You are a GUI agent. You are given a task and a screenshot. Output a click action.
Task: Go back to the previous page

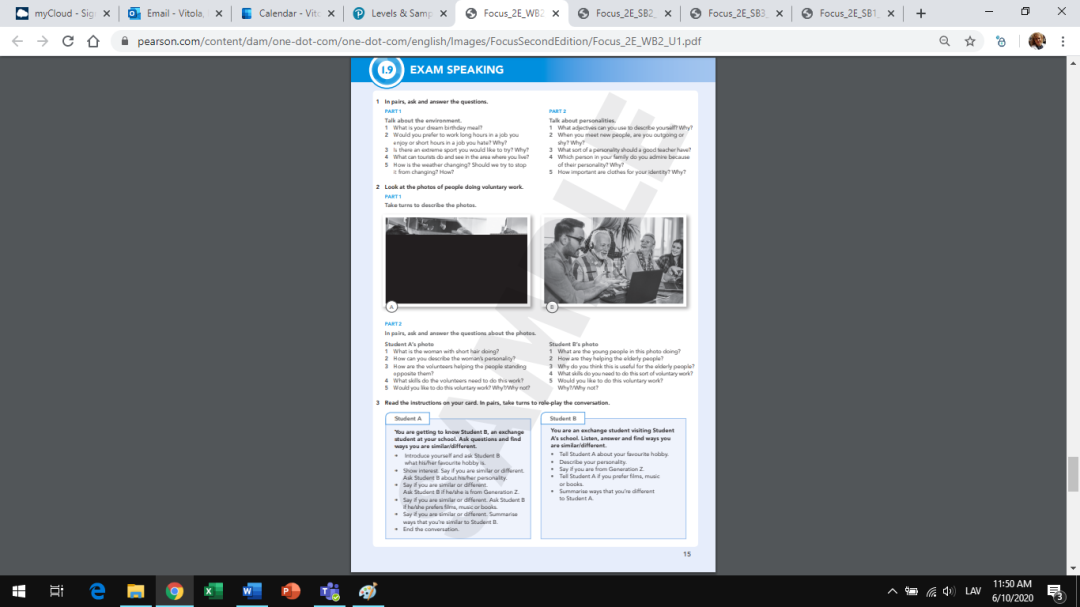pyautogui.click(x=17, y=41)
